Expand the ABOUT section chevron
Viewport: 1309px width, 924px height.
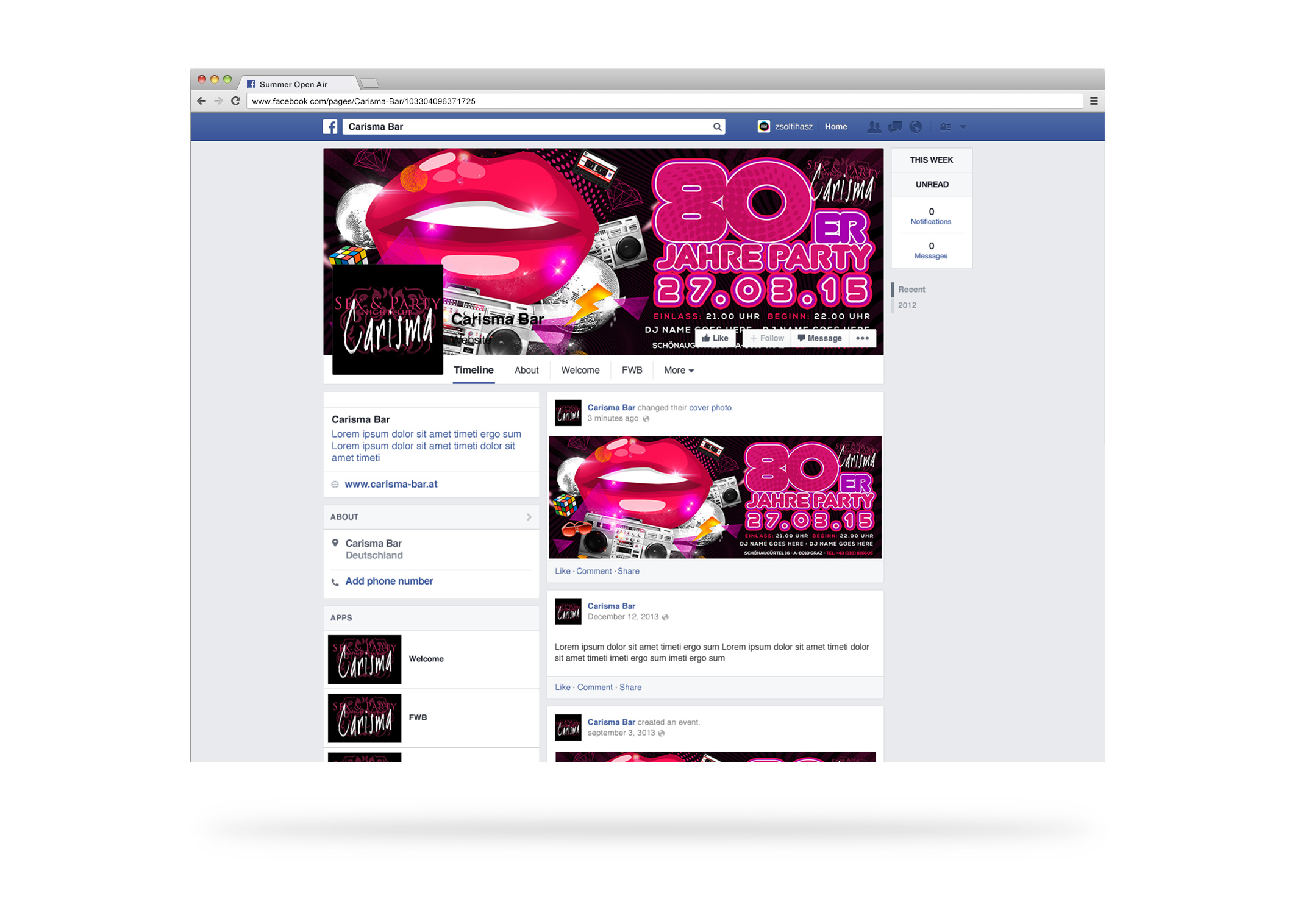(529, 517)
